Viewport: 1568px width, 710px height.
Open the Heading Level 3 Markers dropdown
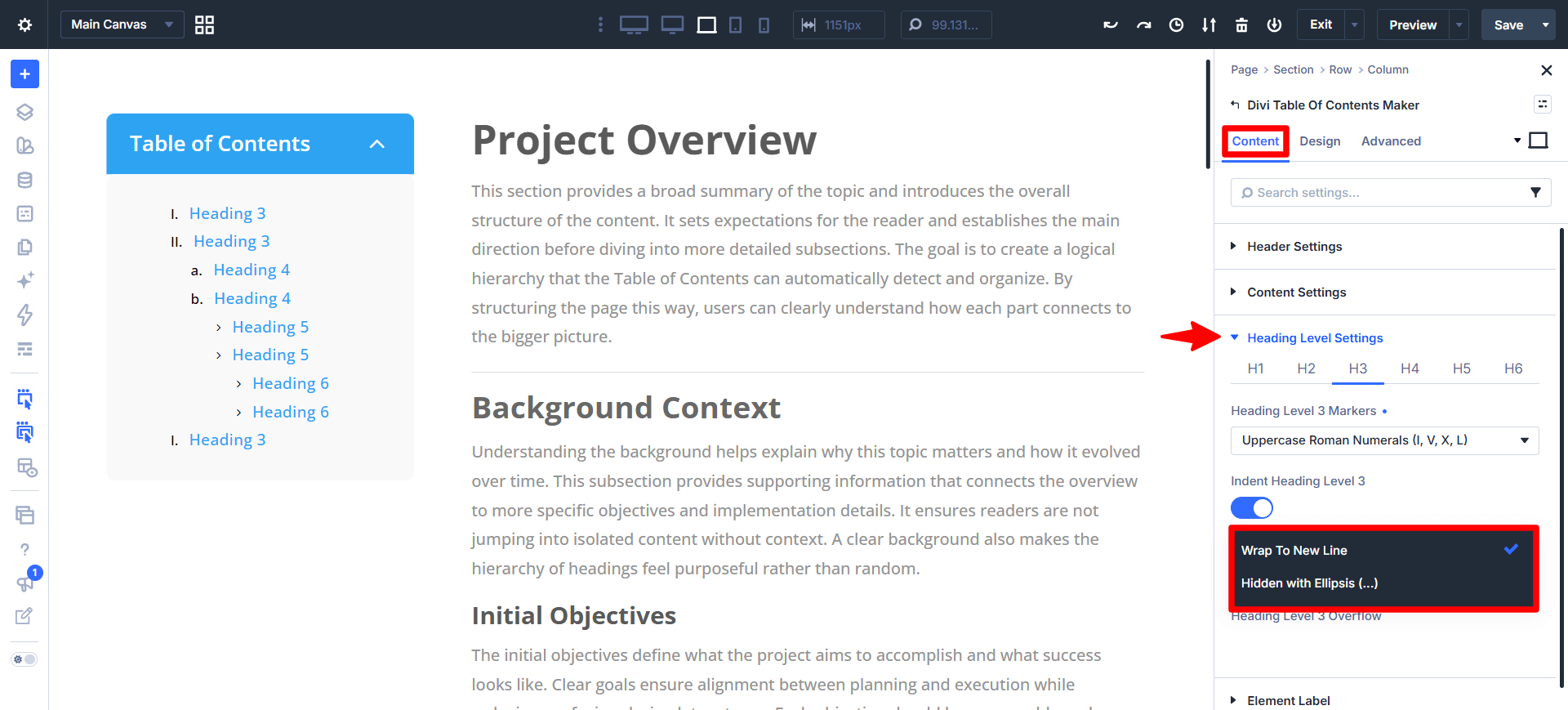(1384, 440)
